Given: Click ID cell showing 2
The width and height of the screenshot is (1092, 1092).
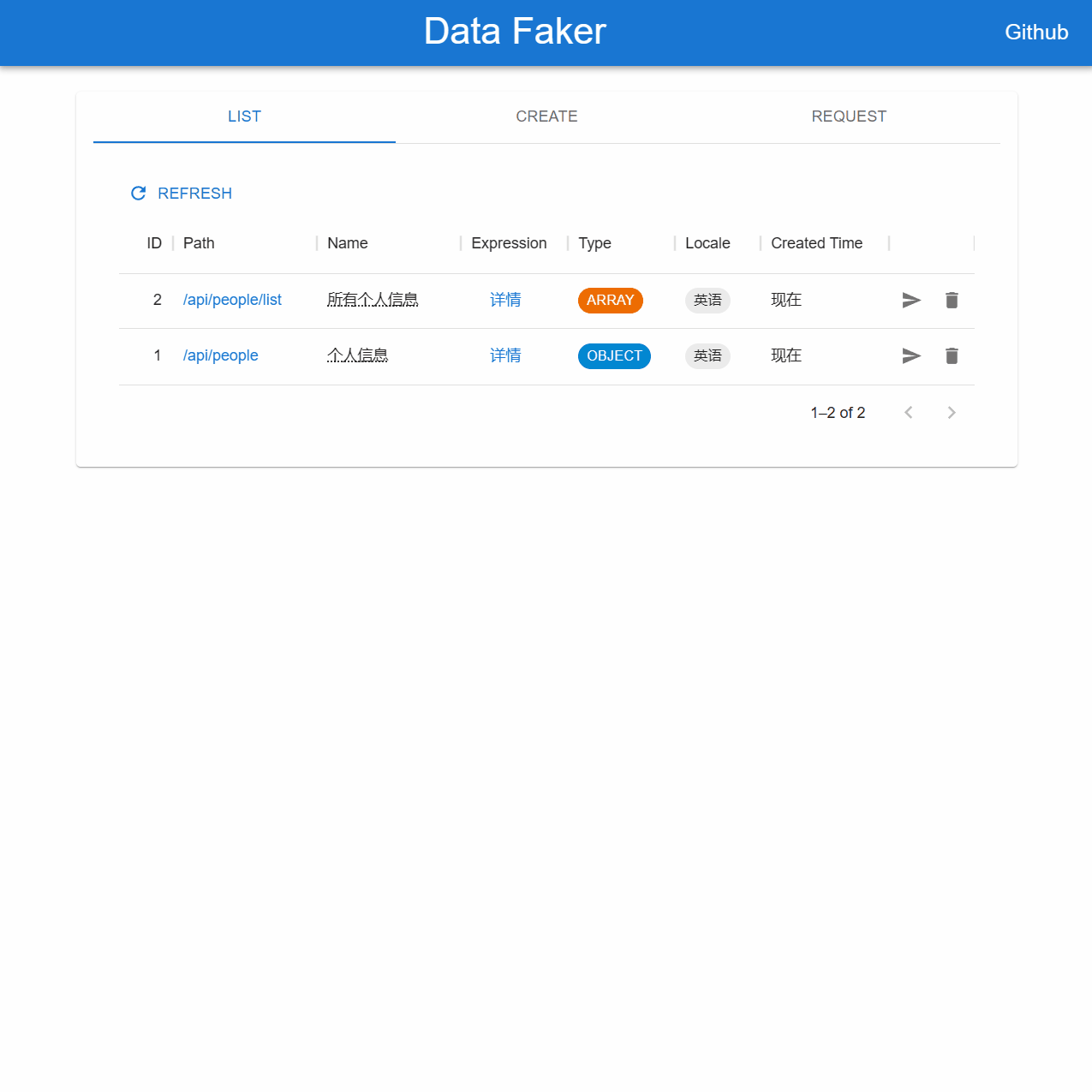Looking at the screenshot, I should (158, 300).
